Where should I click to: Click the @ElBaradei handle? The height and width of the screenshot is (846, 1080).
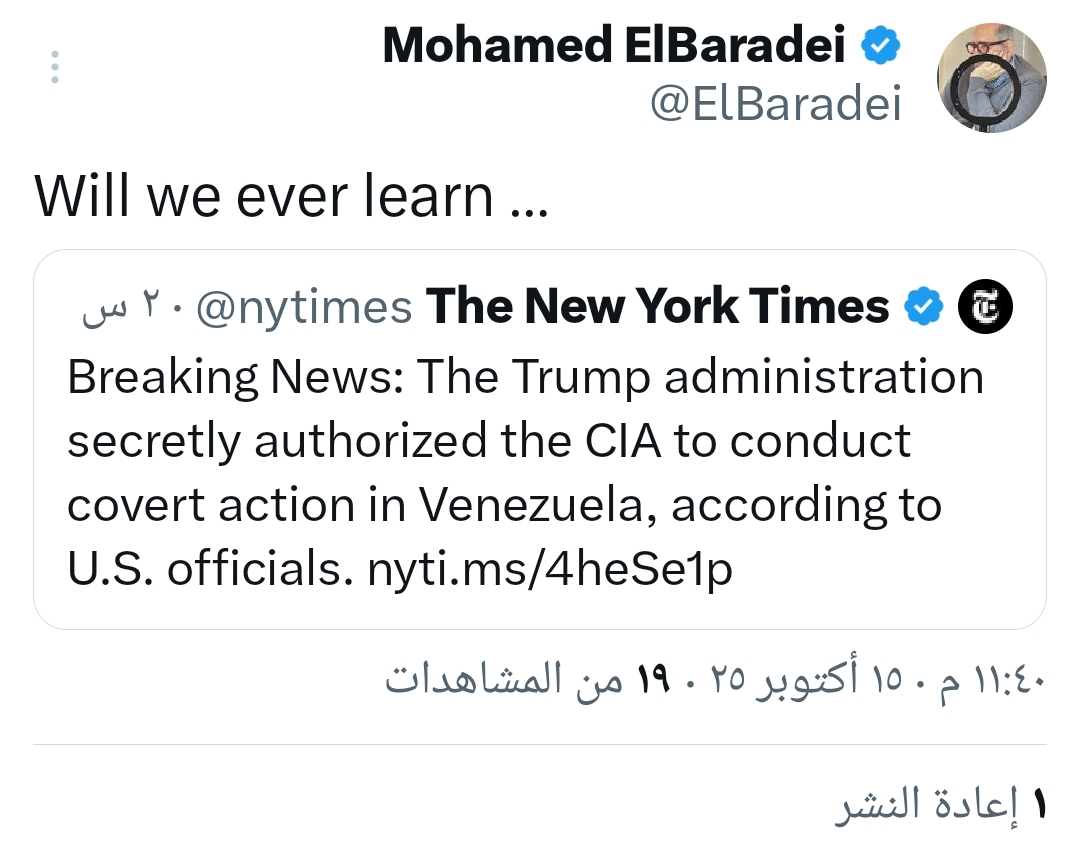point(775,103)
